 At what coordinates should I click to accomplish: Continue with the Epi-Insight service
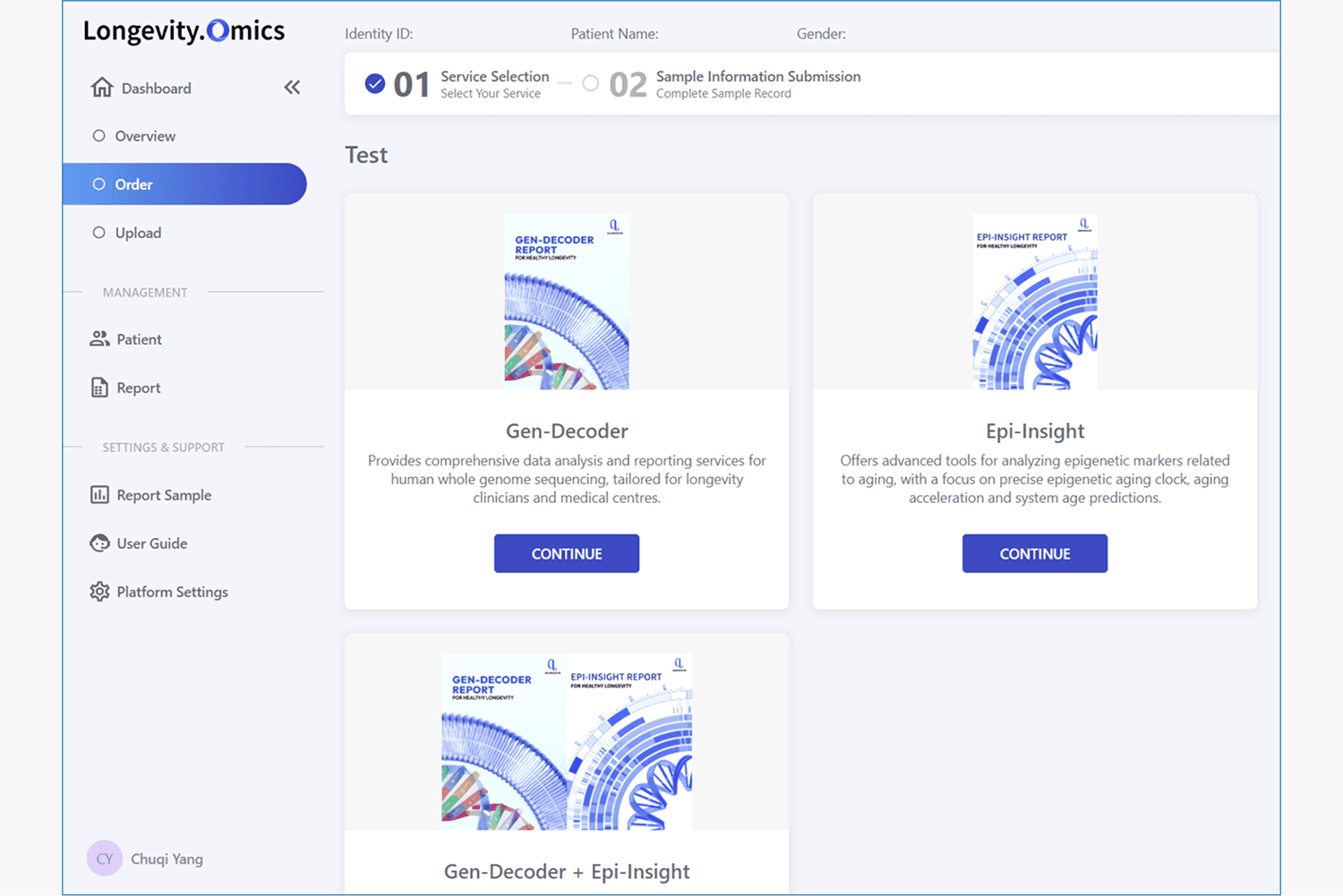pos(1035,553)
